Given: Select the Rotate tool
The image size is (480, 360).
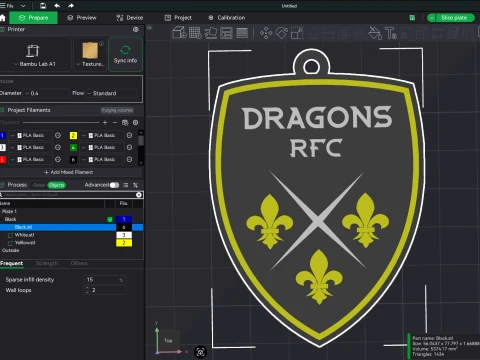Looking at the screenshot, I should click(282, 33).
